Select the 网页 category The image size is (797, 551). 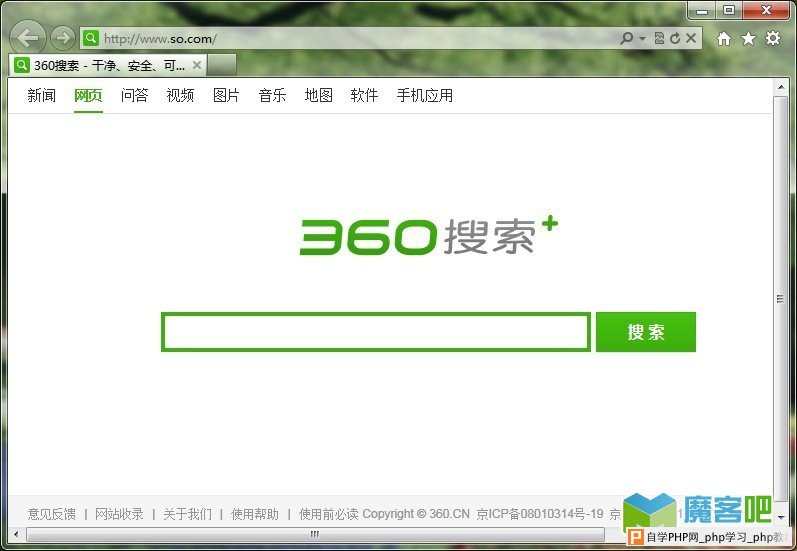(x=88, y=95)
